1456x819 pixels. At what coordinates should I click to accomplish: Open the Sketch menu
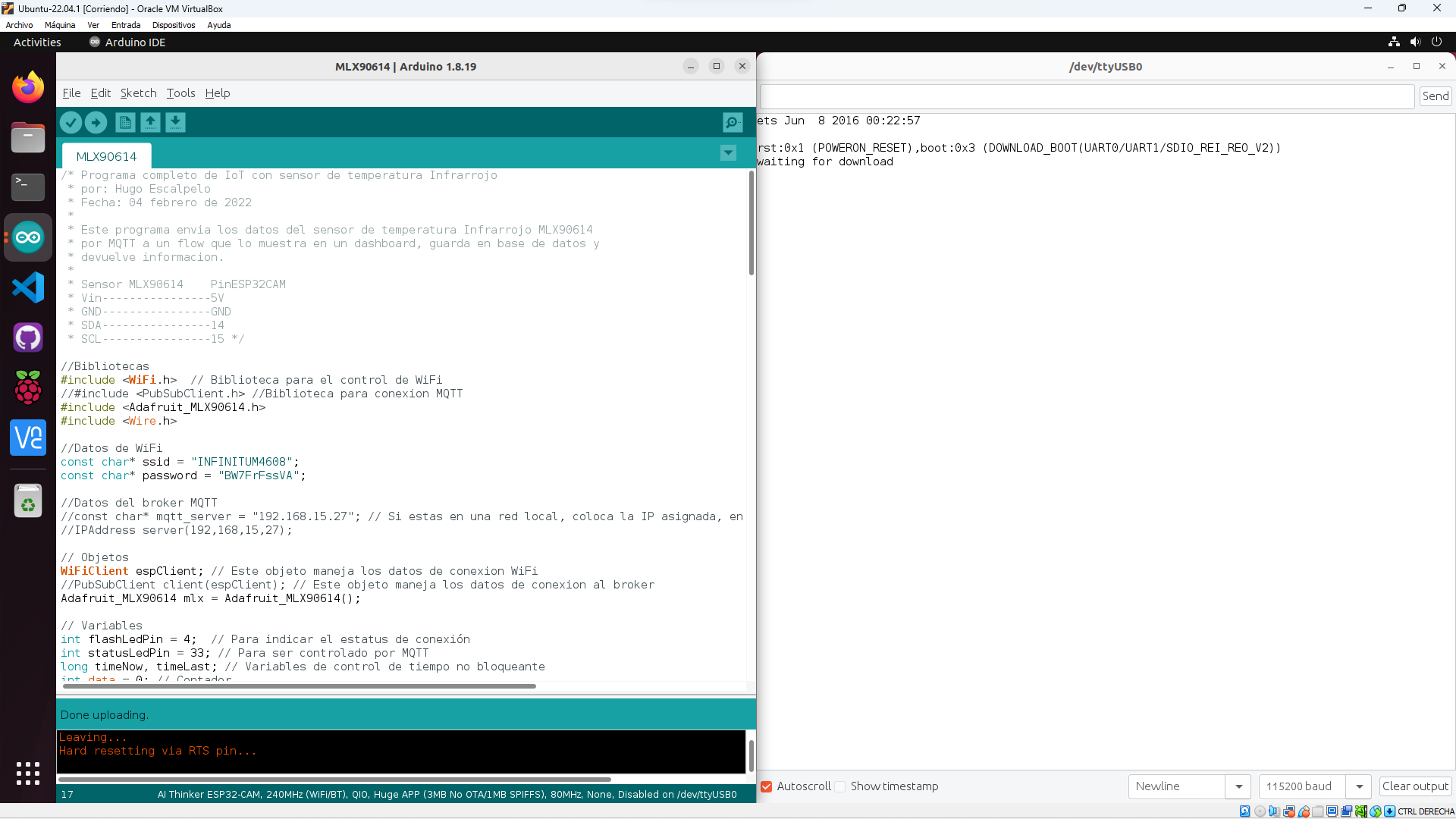[x=138, y=93]
